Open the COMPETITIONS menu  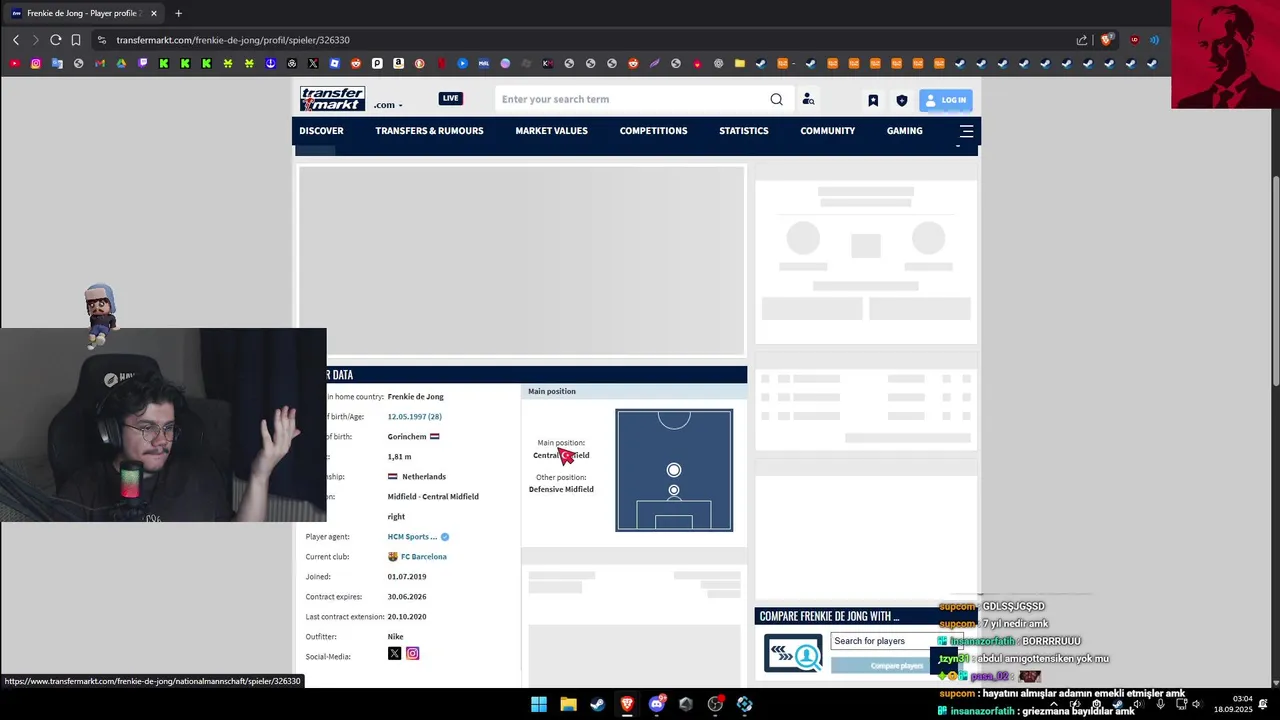point(653,131)
